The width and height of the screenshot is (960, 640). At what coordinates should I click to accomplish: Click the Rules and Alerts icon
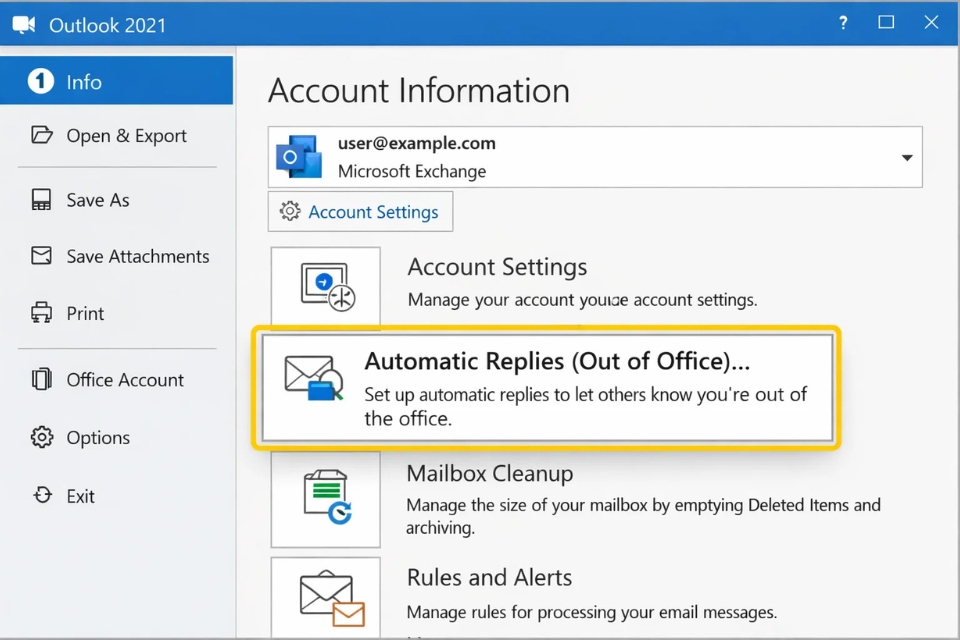[x=325, y=600]
